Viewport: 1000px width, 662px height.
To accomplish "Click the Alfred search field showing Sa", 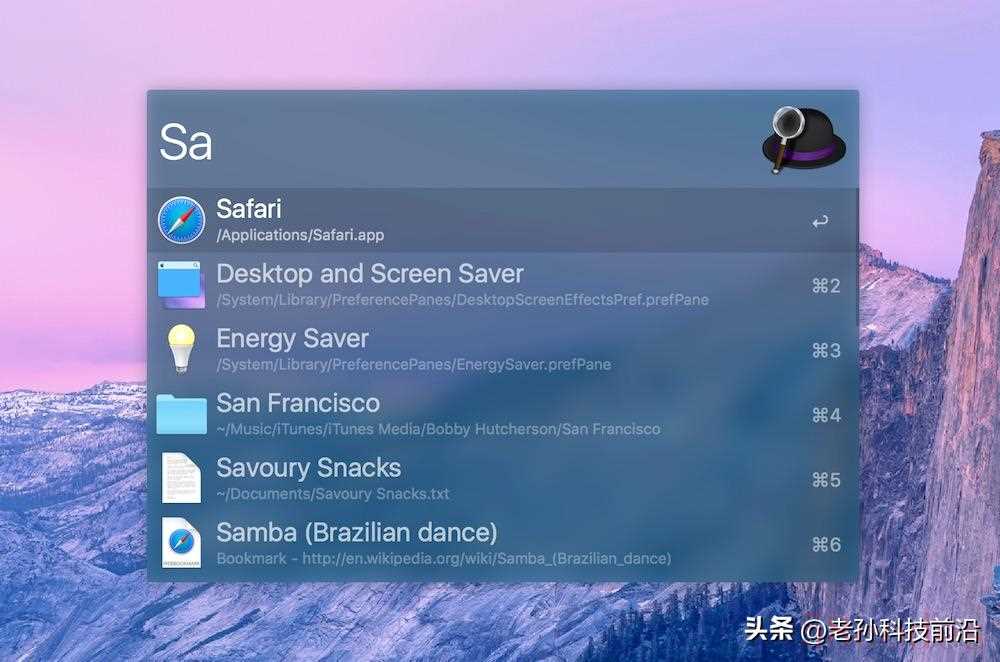I will coord(453,142).
